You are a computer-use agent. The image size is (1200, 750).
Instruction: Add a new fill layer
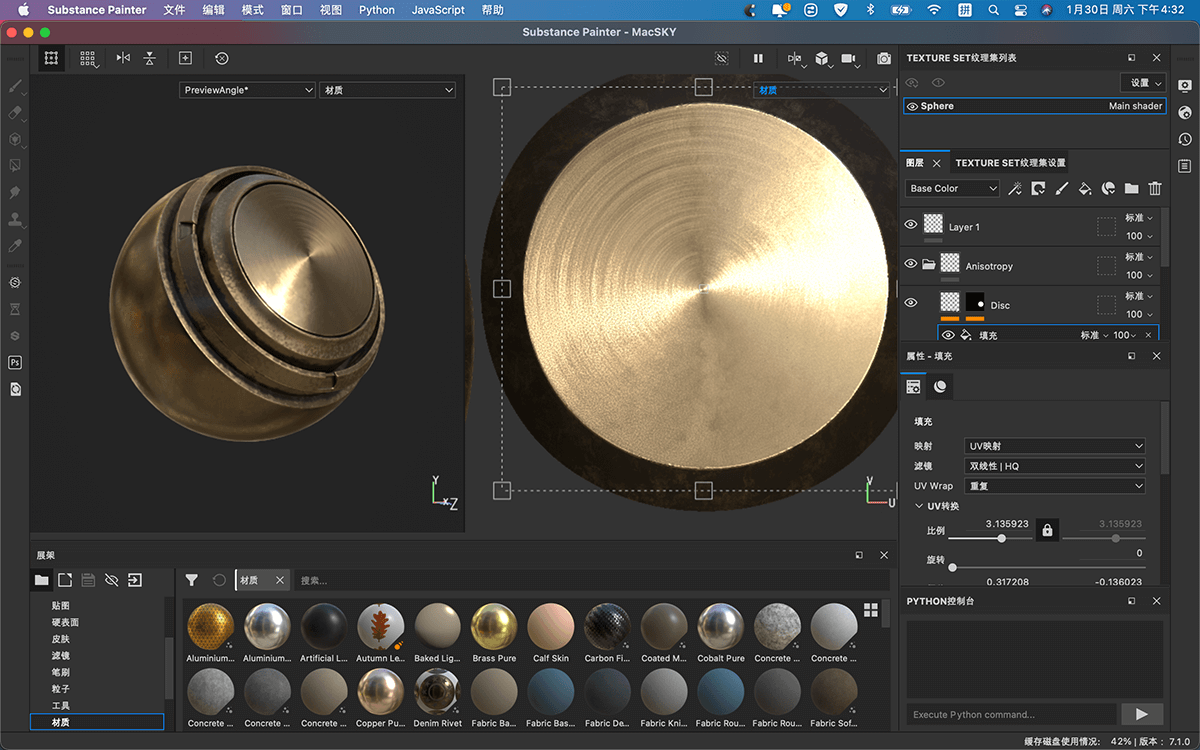1085,188
